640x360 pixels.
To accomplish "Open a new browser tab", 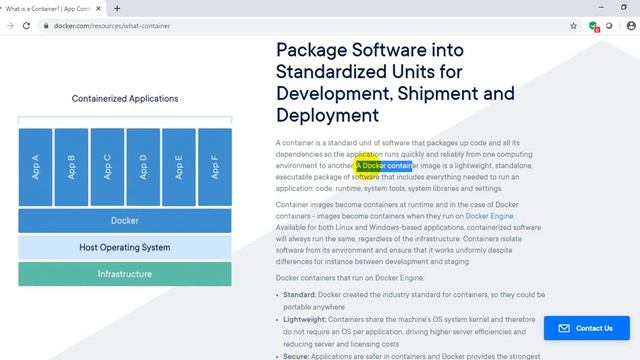I will click(x=117, y=8).
